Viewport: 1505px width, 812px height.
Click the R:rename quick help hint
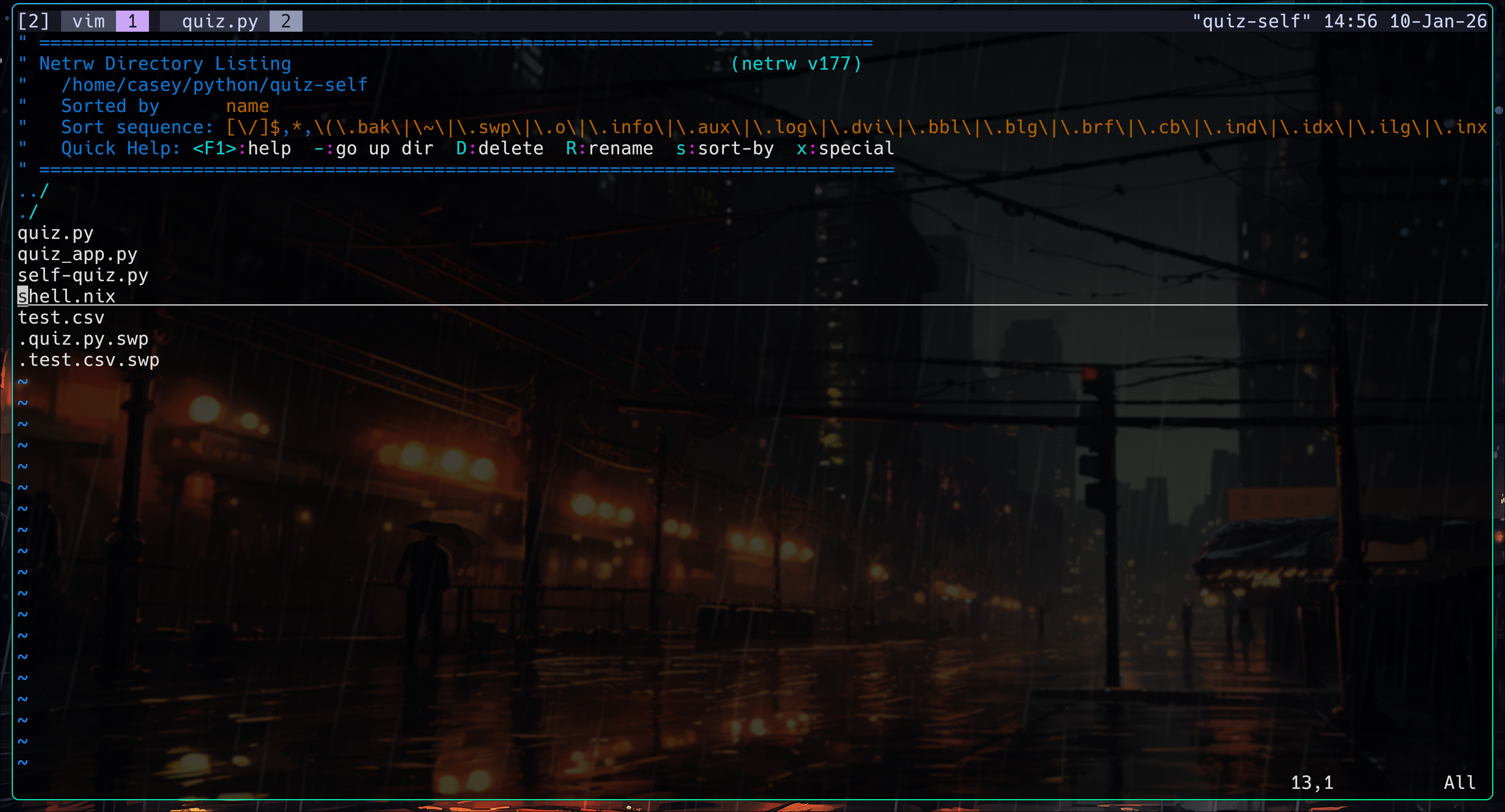point(609,148)
